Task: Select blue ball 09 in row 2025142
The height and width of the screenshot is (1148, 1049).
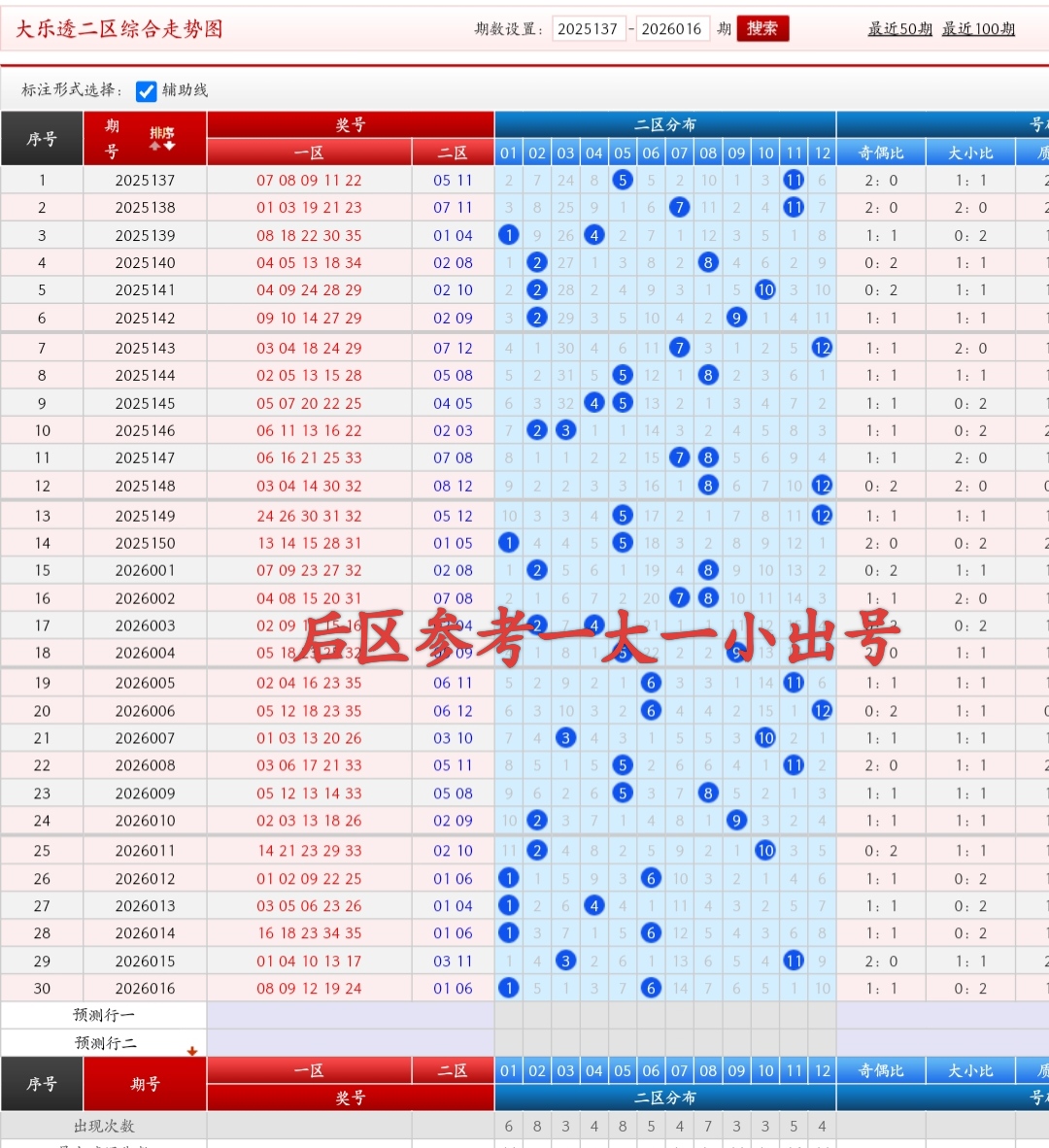Action: 737,318
